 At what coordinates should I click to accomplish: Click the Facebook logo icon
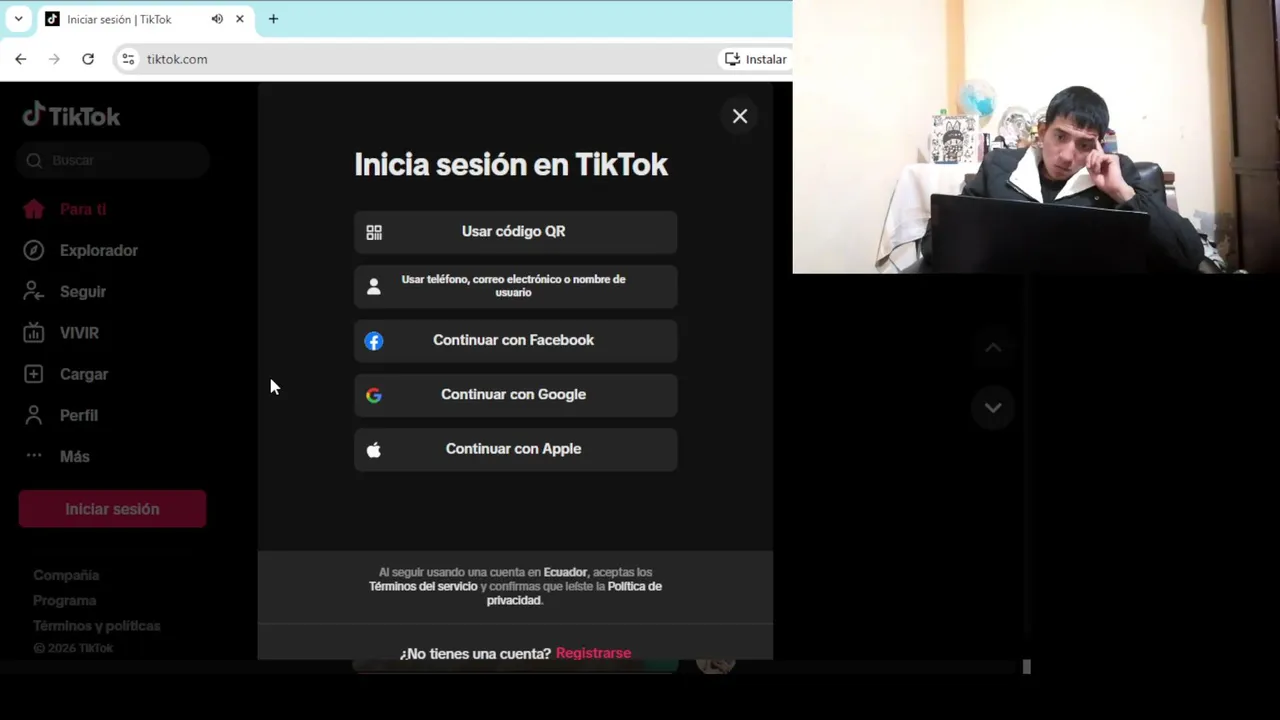point(374,341)
